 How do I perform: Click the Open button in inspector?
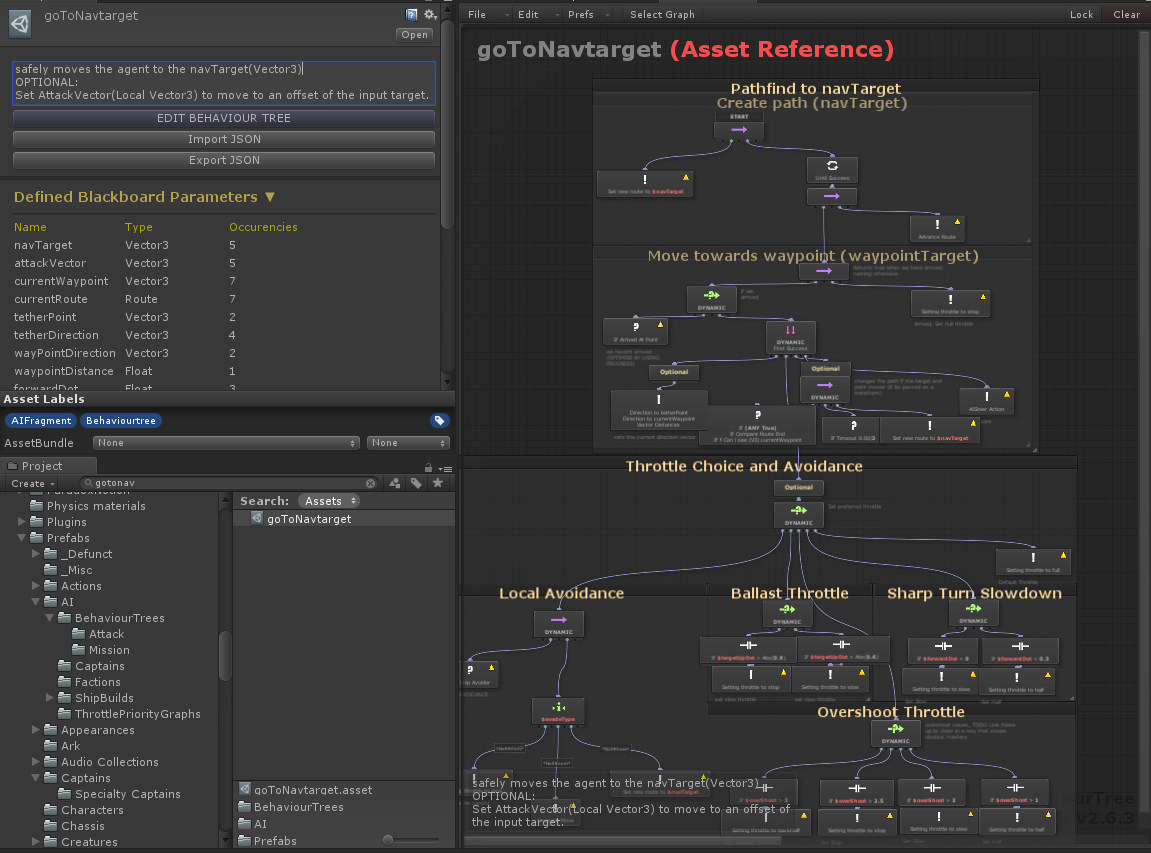(x=414, y=35)
